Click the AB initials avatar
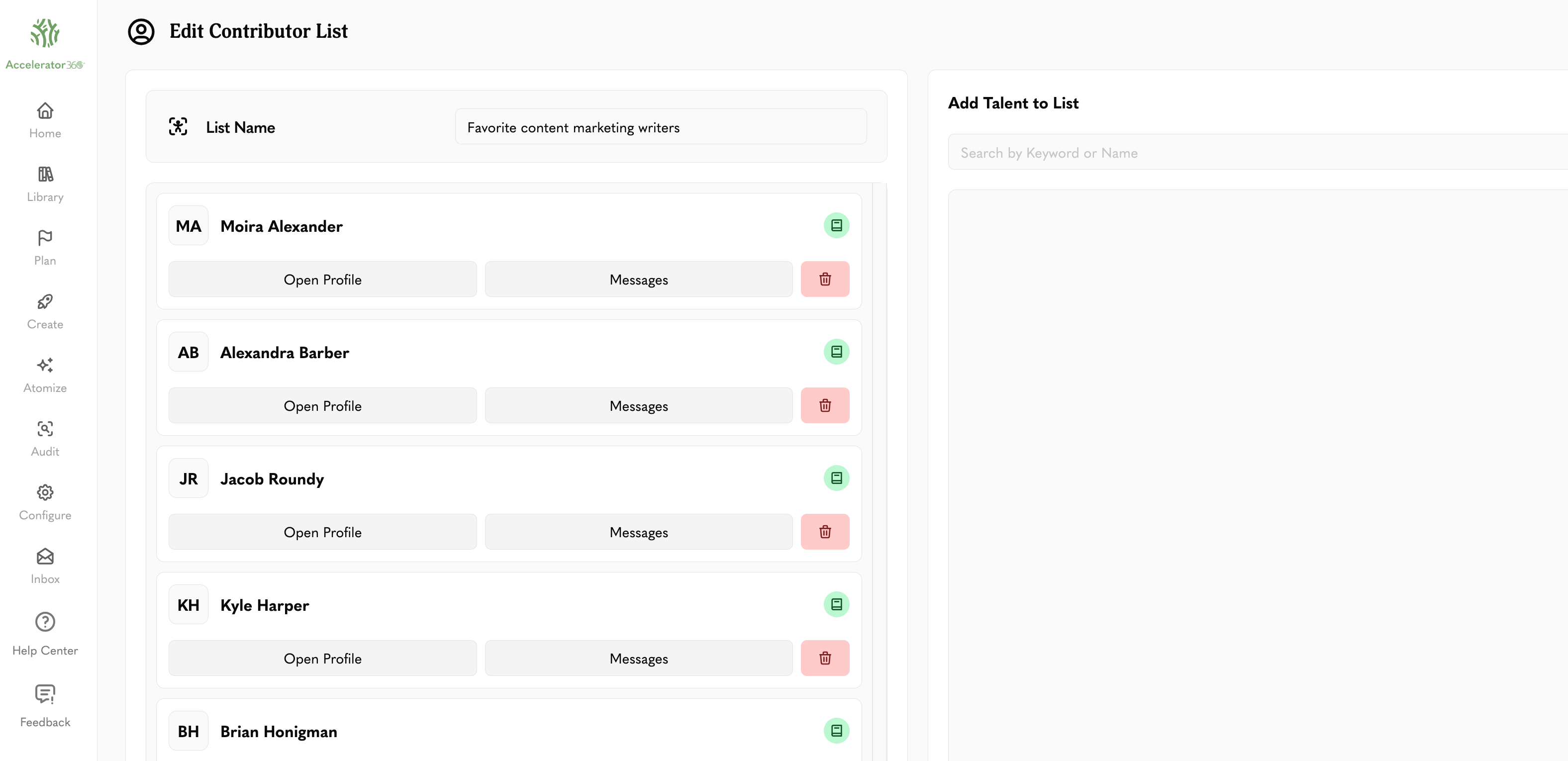The image size is (1568, 761). pyautogui.click(x=188, y=351)
